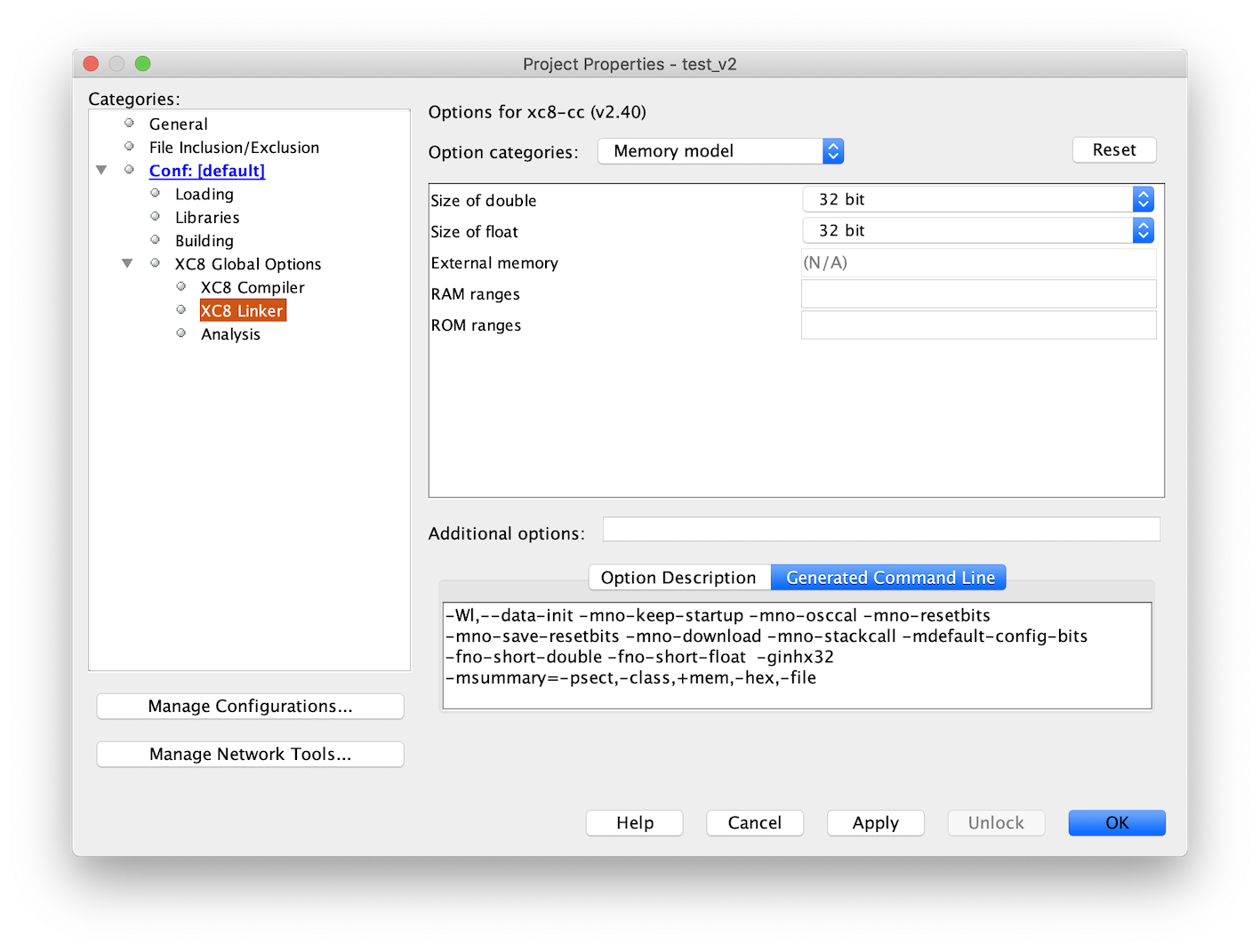This screenshot has height=952, width=1260.
Task: Click the Conf: [default] link
Action: (x=206, y=171)
